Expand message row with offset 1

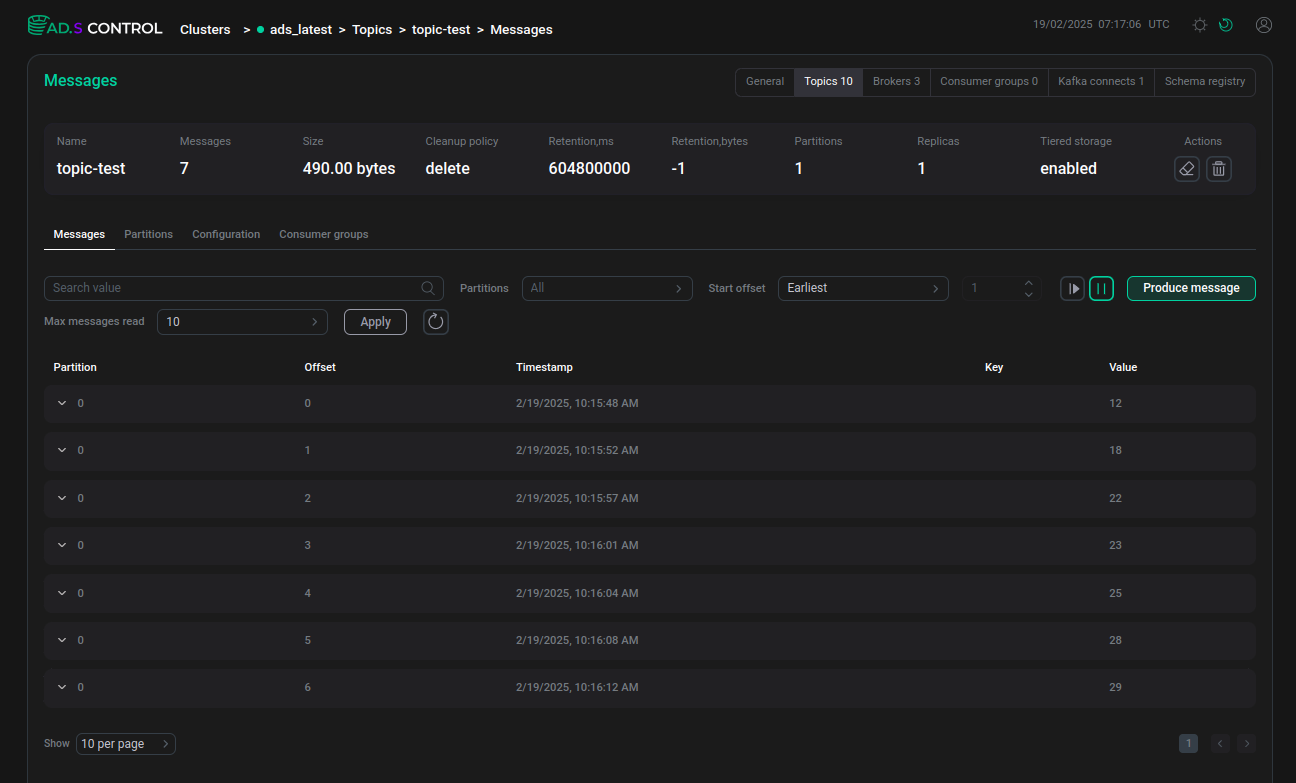(62, 450)
